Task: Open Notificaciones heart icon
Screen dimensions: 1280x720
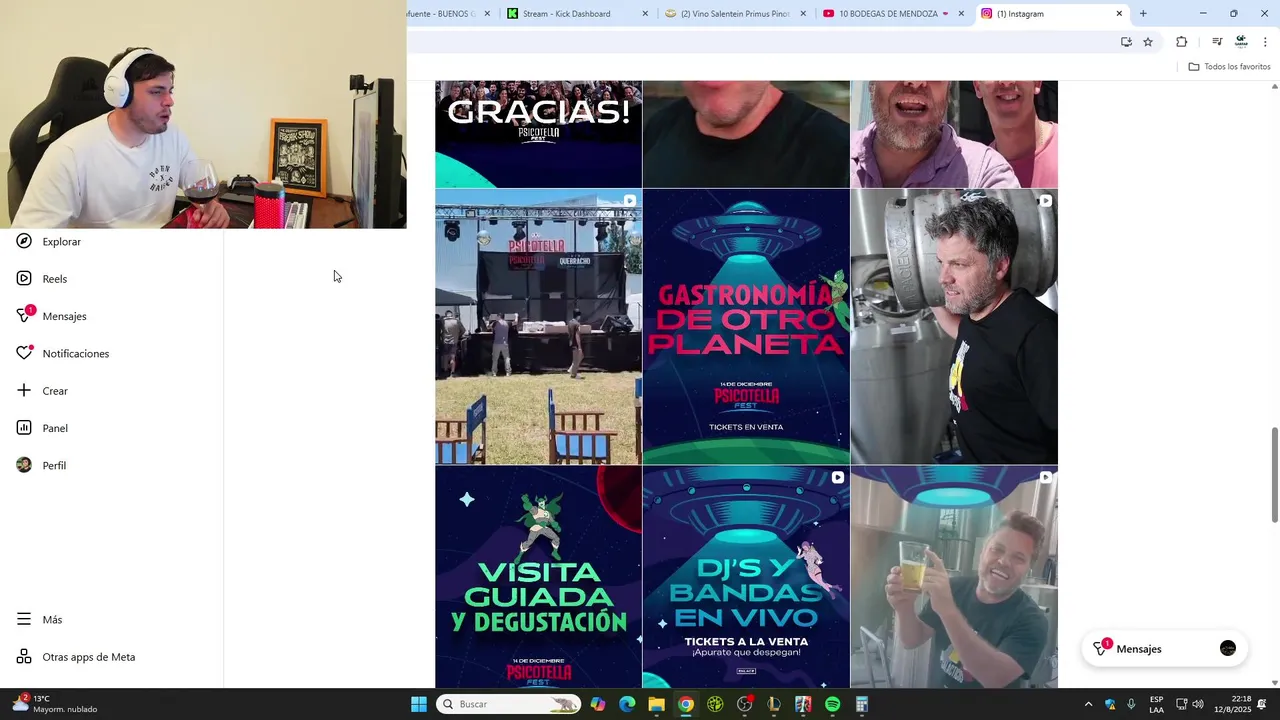Action: (x=24, y=353)
